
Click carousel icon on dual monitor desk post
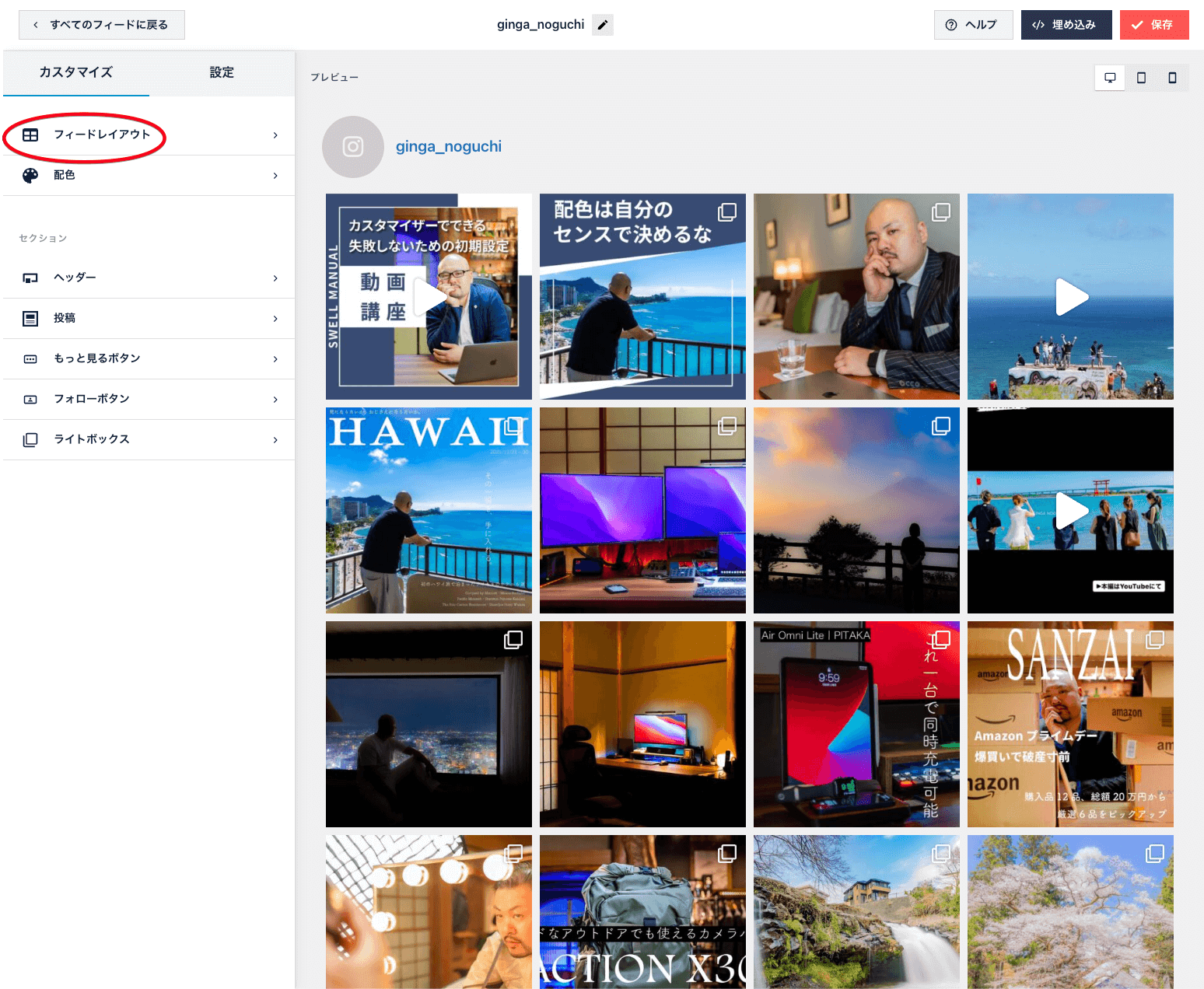pos(727,426)
